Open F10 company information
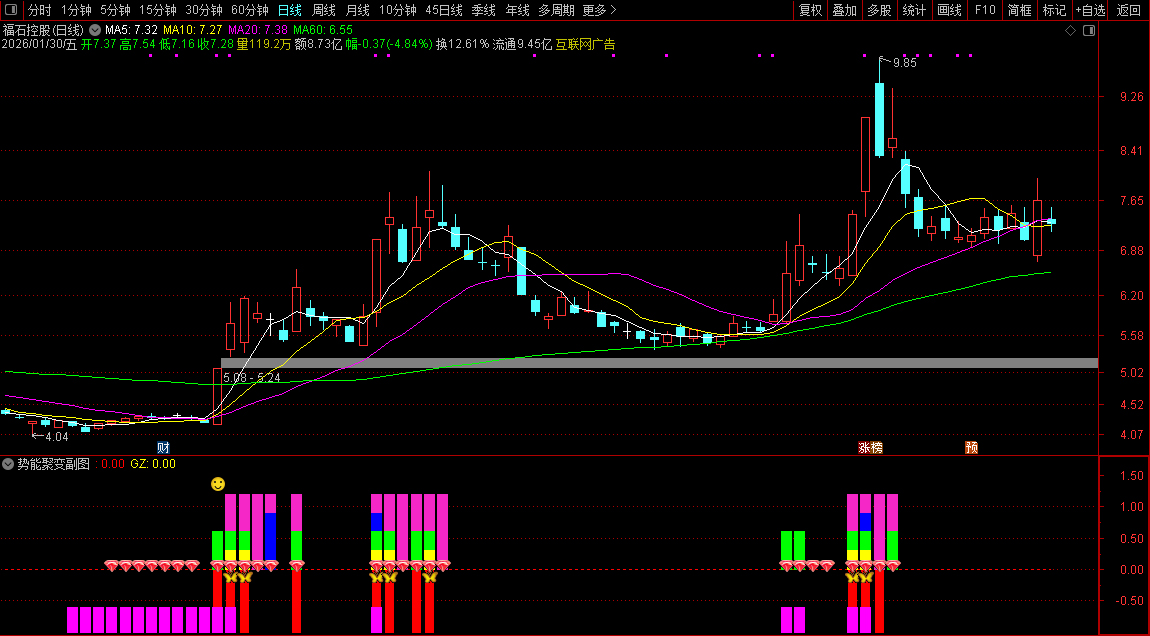The width and height of the screenshot is (1150, 636). pos(985,10)
